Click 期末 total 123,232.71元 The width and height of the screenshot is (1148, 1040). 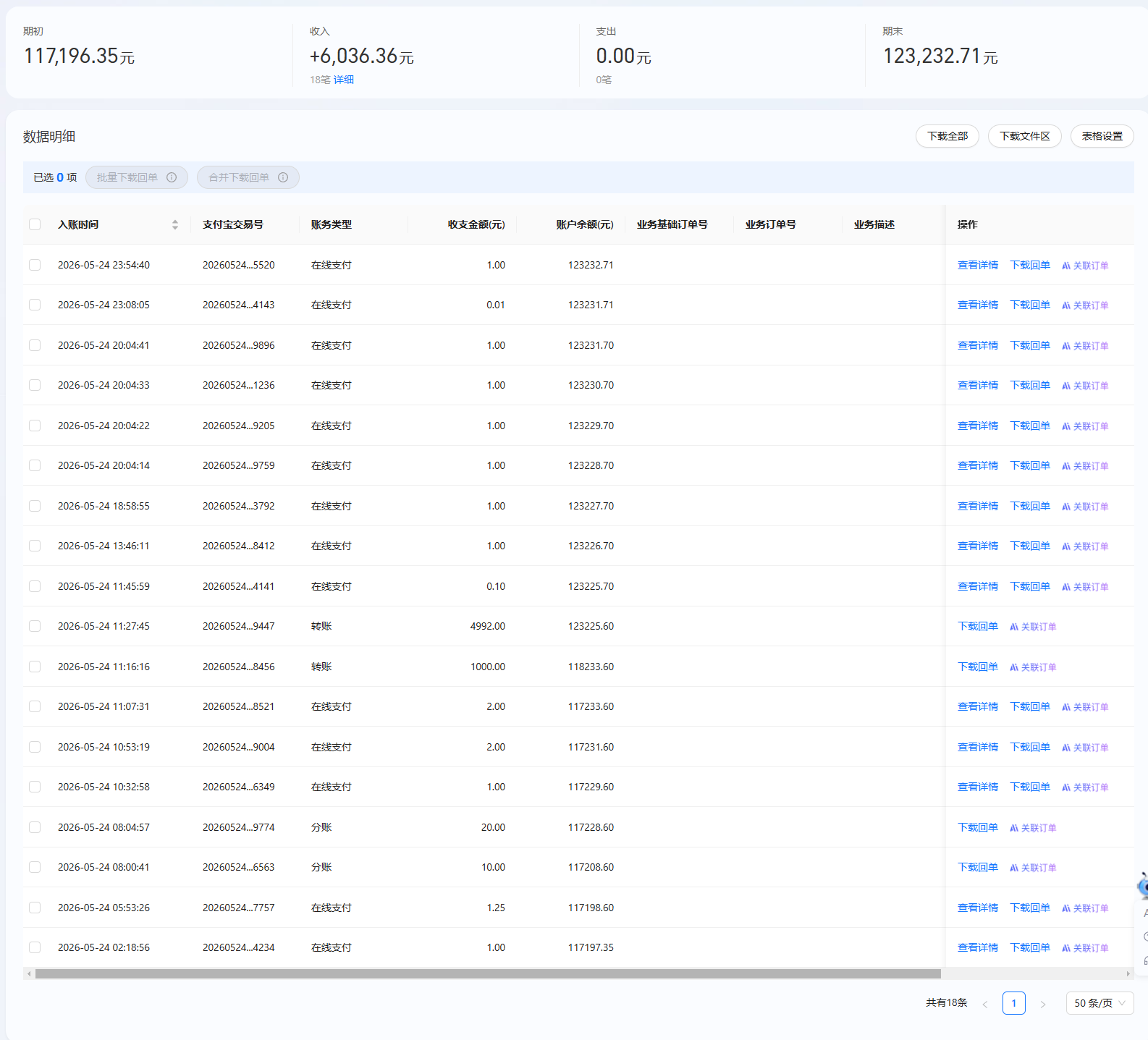click(940, 56)
